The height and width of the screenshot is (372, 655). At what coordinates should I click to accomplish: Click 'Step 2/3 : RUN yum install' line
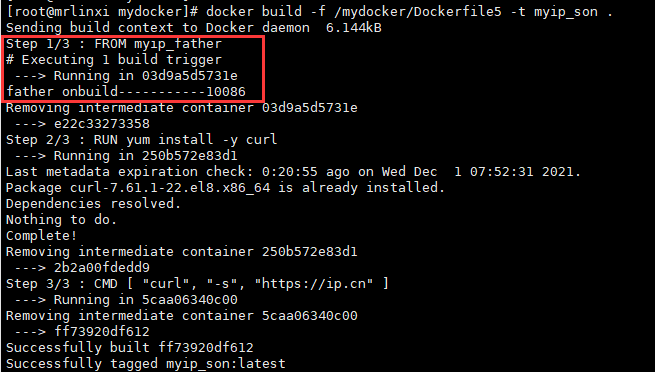click(x=141, y=139)
